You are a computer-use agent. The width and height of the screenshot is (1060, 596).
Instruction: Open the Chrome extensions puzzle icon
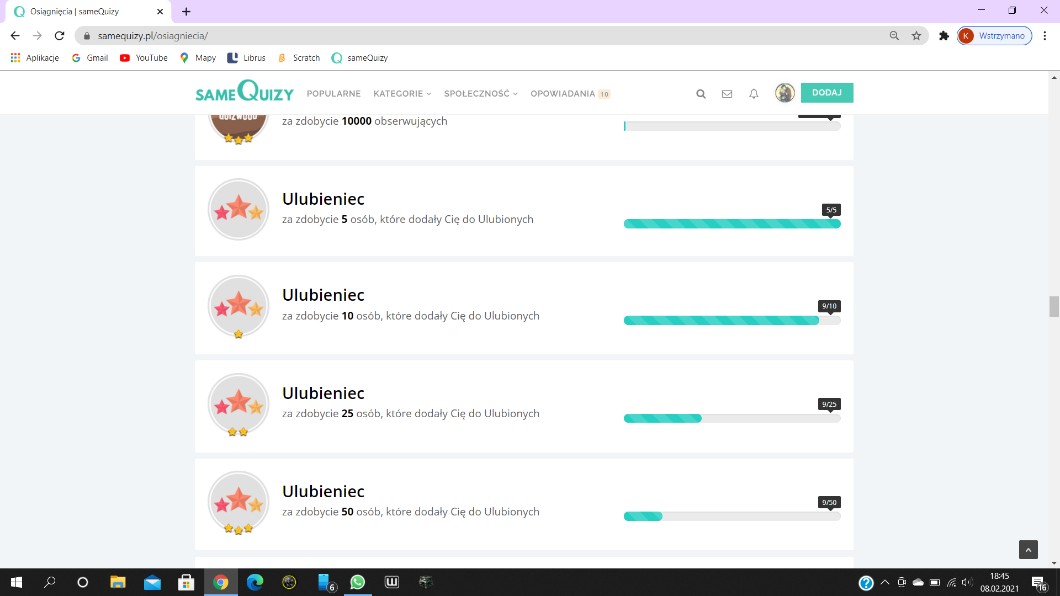(x=944, y=35)
